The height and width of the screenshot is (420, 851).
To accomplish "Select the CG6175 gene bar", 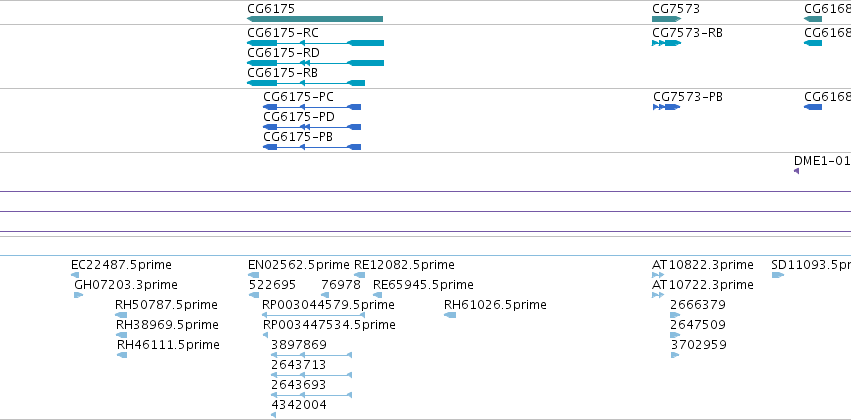I will click(x=315, y=19).
